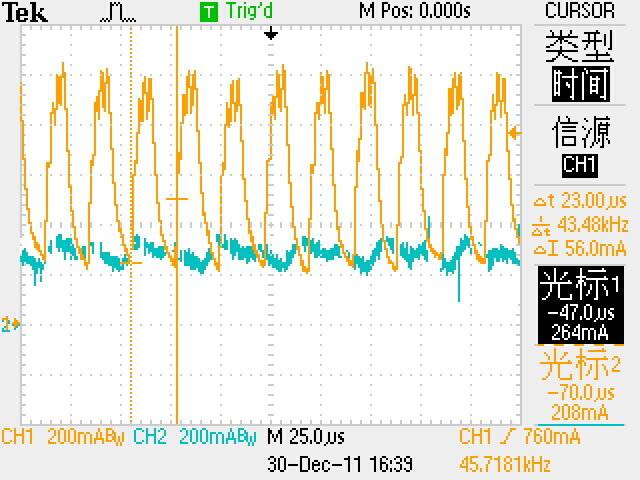This screenshot has height=480, width=640.
Task: Click the orange cursor crosshair tick mark
Action: pos(177,199)
